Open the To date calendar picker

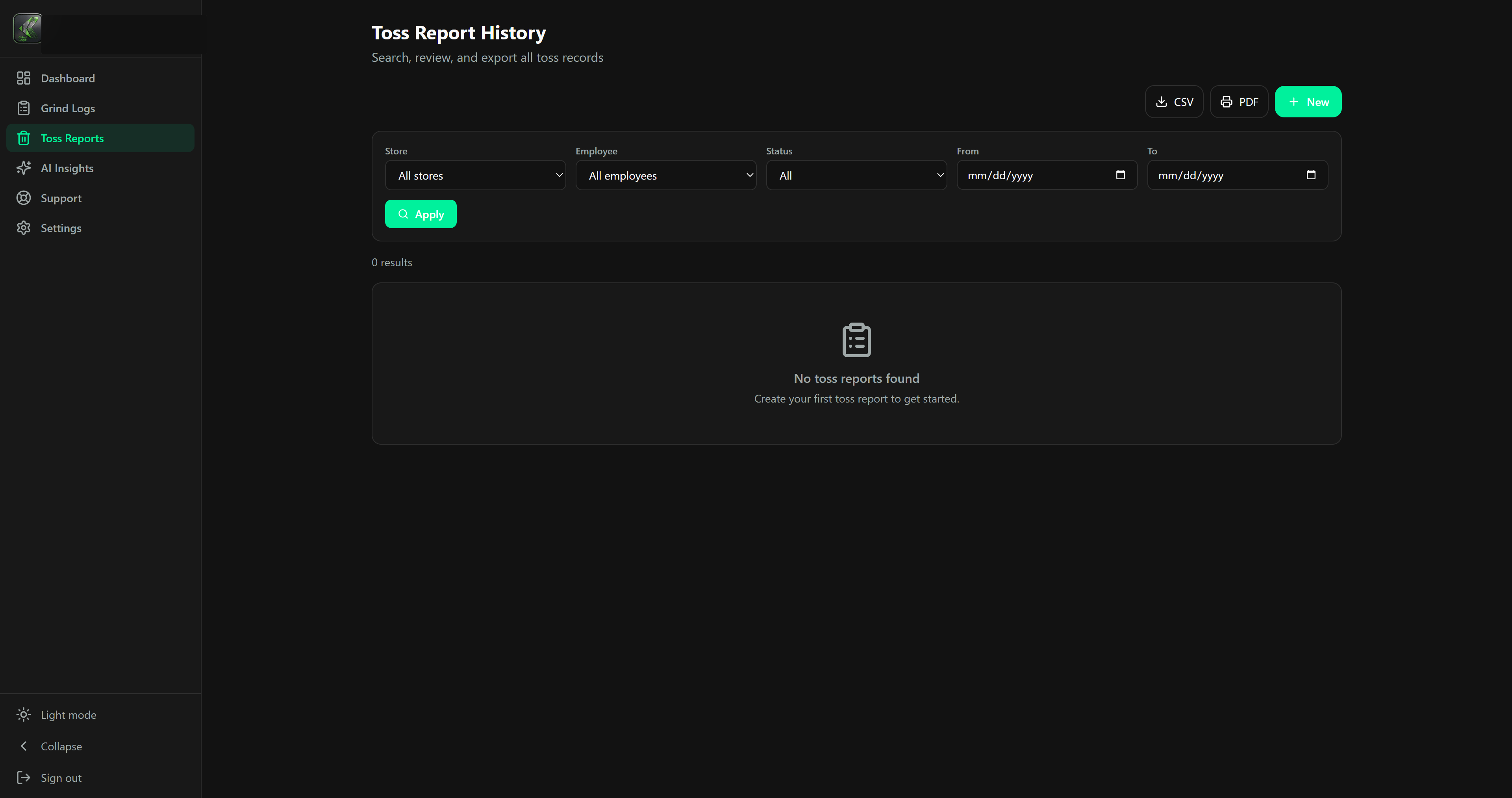[x=1311, y=175]
